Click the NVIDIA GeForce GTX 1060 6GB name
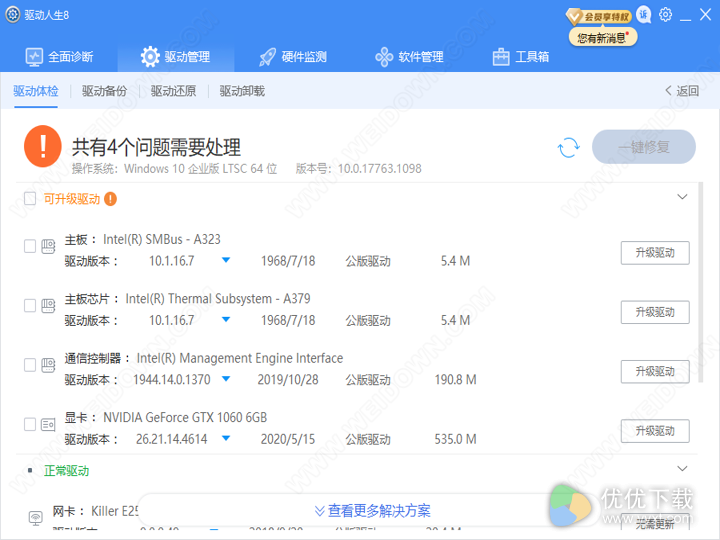The height and width of the screenshot is (540, 720). coord(185,417)
